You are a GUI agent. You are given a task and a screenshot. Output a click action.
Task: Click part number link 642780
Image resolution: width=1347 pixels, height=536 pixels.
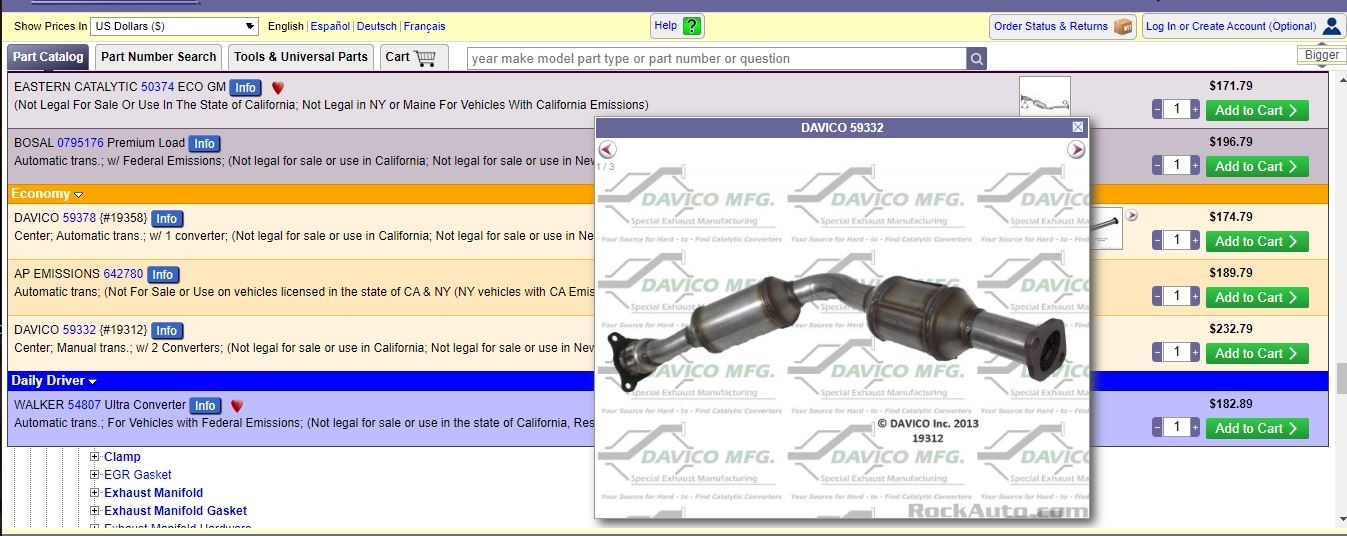pos(124,274)
